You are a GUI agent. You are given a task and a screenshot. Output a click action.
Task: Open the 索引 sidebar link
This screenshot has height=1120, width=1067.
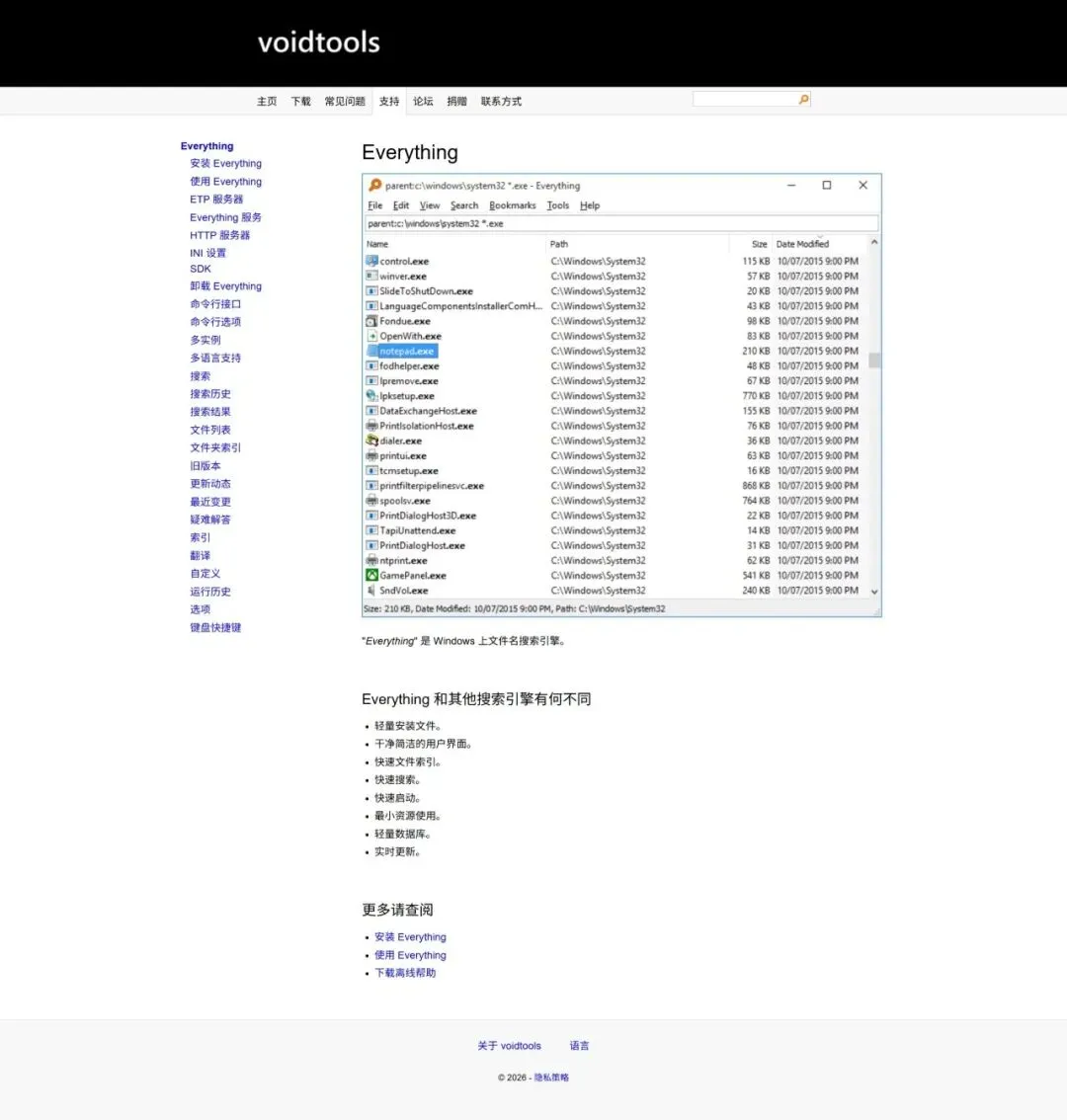coord(201,537)
